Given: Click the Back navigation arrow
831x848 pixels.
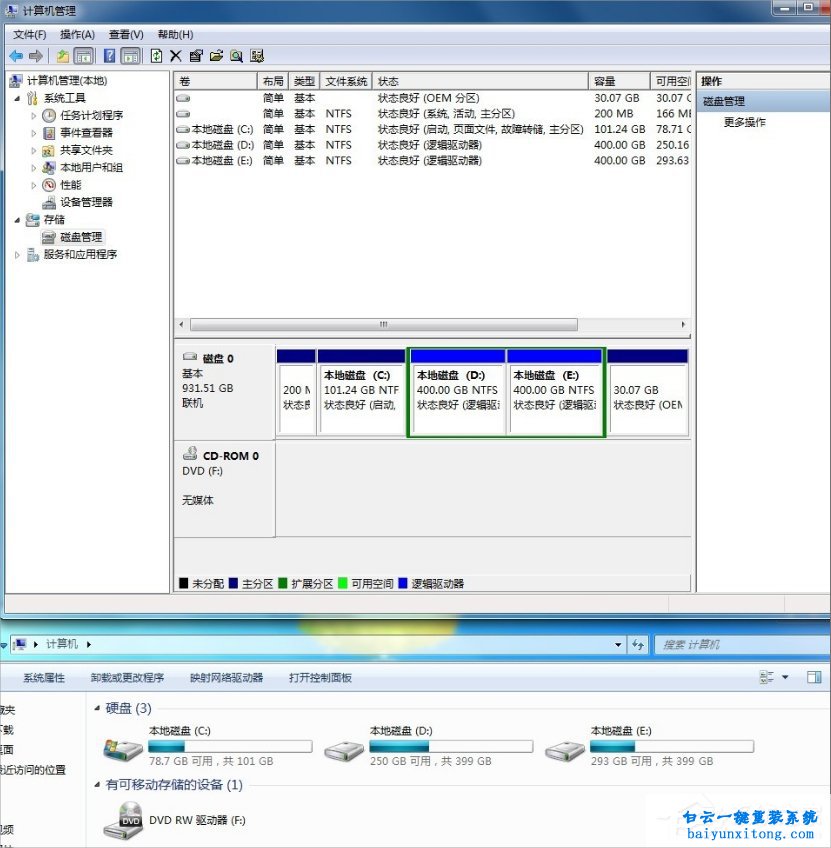Looking at the screenshot, I should (x=16, y=56).
